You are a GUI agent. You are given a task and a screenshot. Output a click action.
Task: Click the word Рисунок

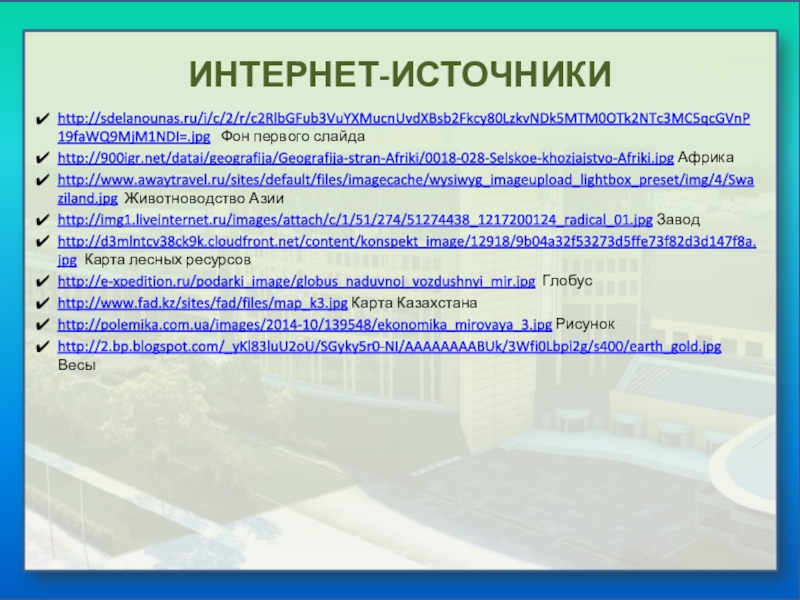click(585, 324)
